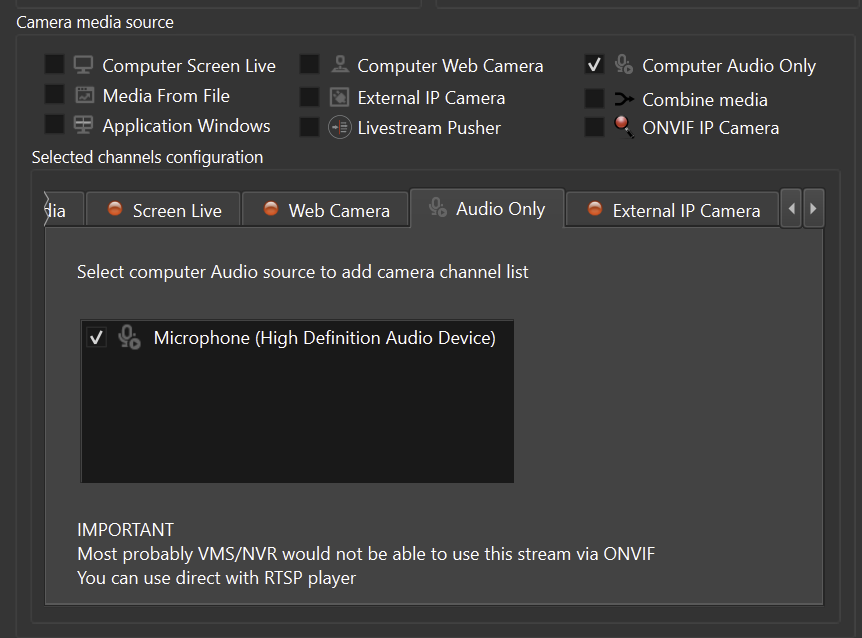Click empty area of audio source list
The image size is (862, 638).
(297, 420)
